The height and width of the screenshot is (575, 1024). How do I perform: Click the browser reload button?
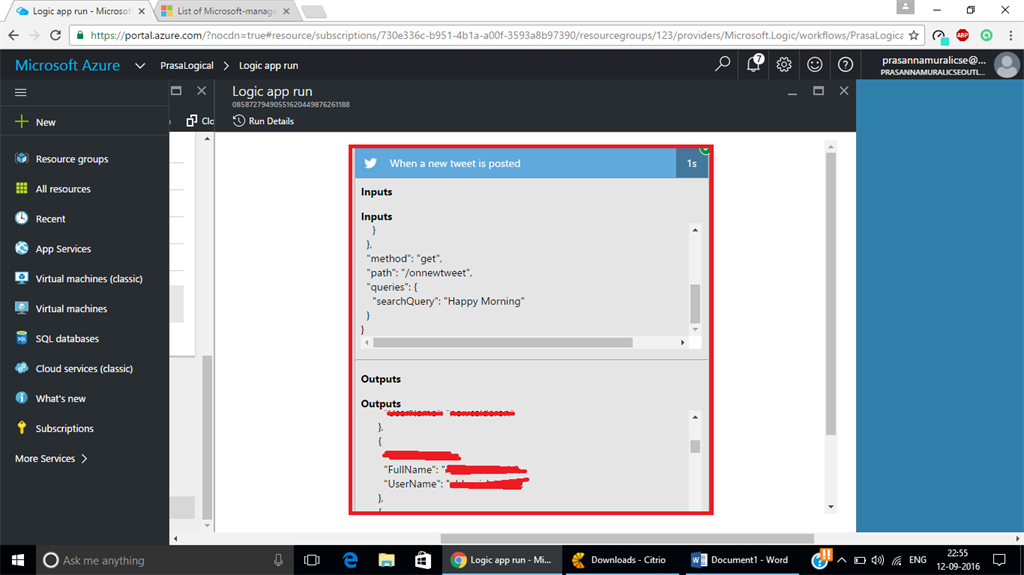pyautogui.click(x=56, y=35)
